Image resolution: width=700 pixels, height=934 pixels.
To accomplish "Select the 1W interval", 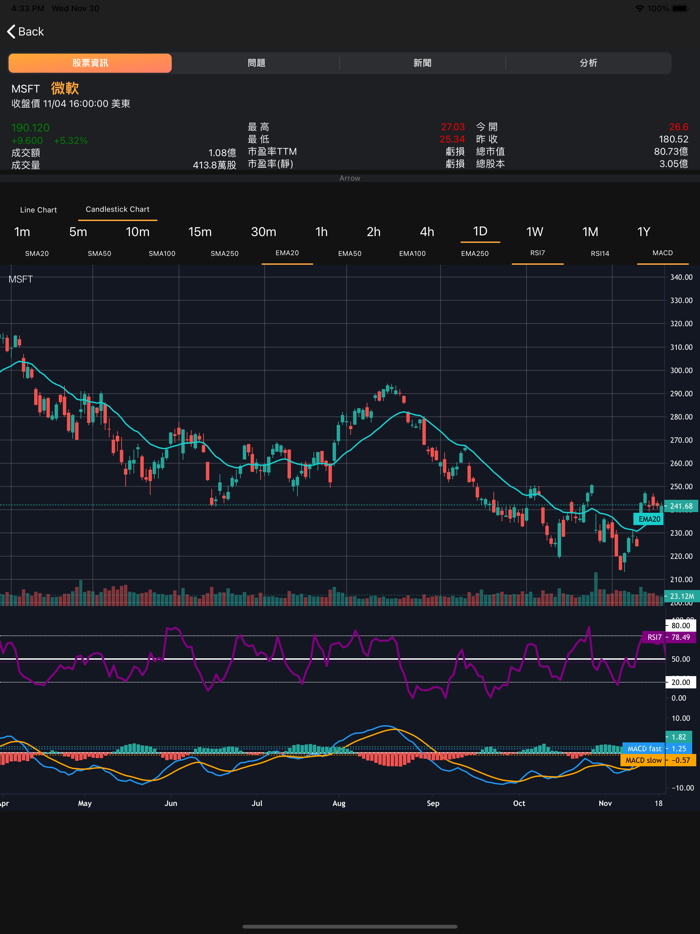I will [x=535, y=232].
